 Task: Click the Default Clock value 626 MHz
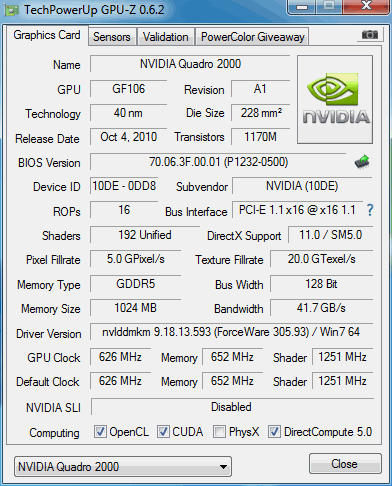[x=120, y=381]
